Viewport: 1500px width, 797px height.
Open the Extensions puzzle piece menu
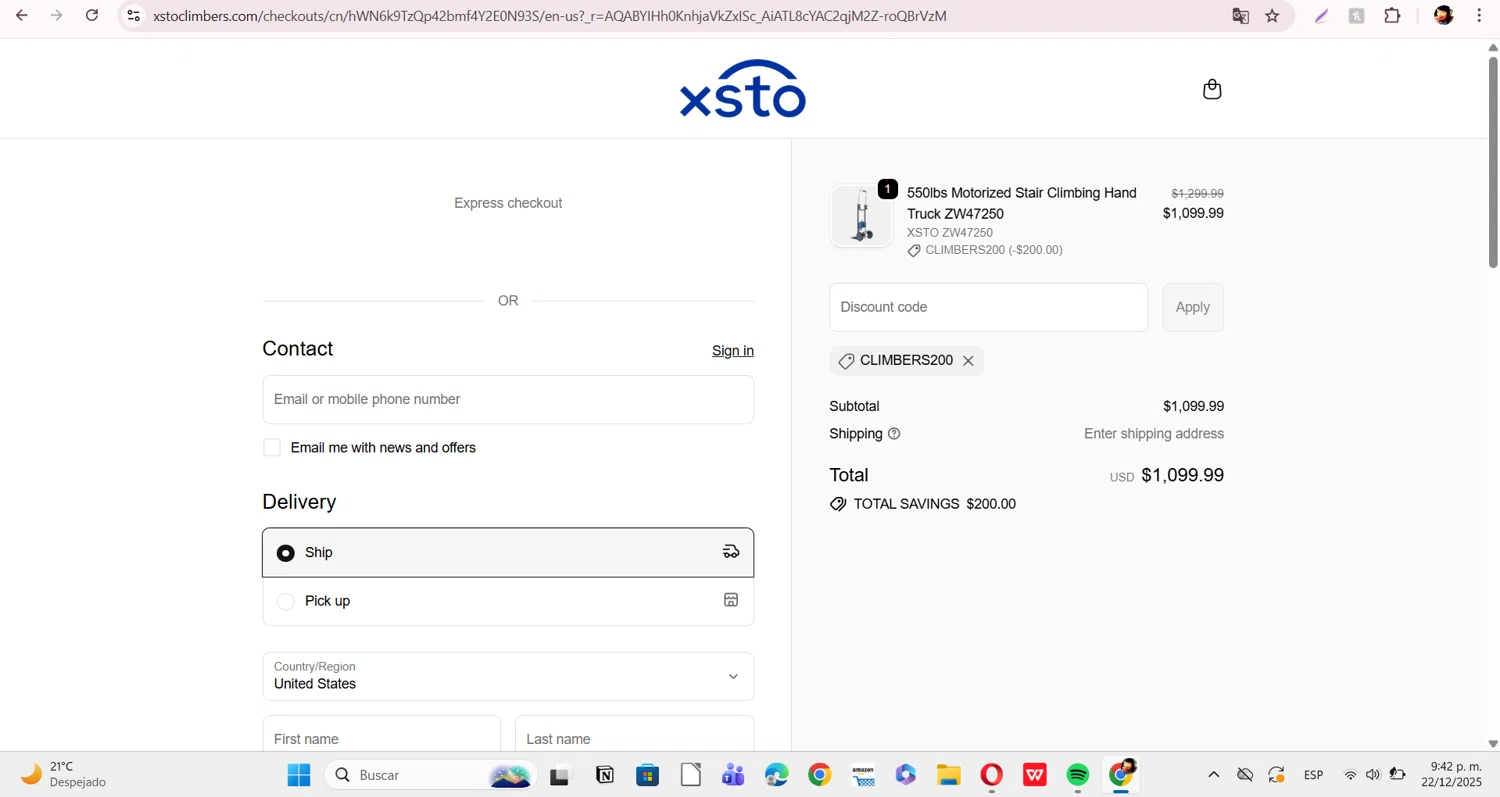pos(1392,16)
